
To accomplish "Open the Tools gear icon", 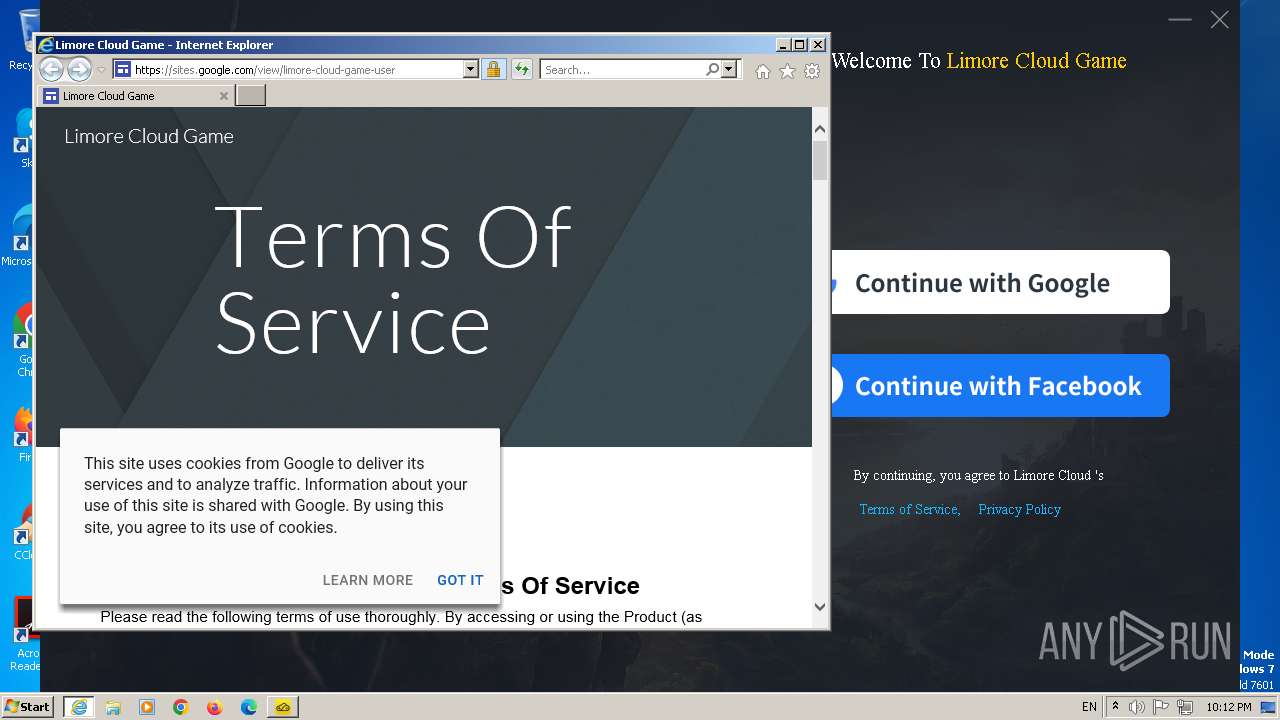I will click(812, 71).
